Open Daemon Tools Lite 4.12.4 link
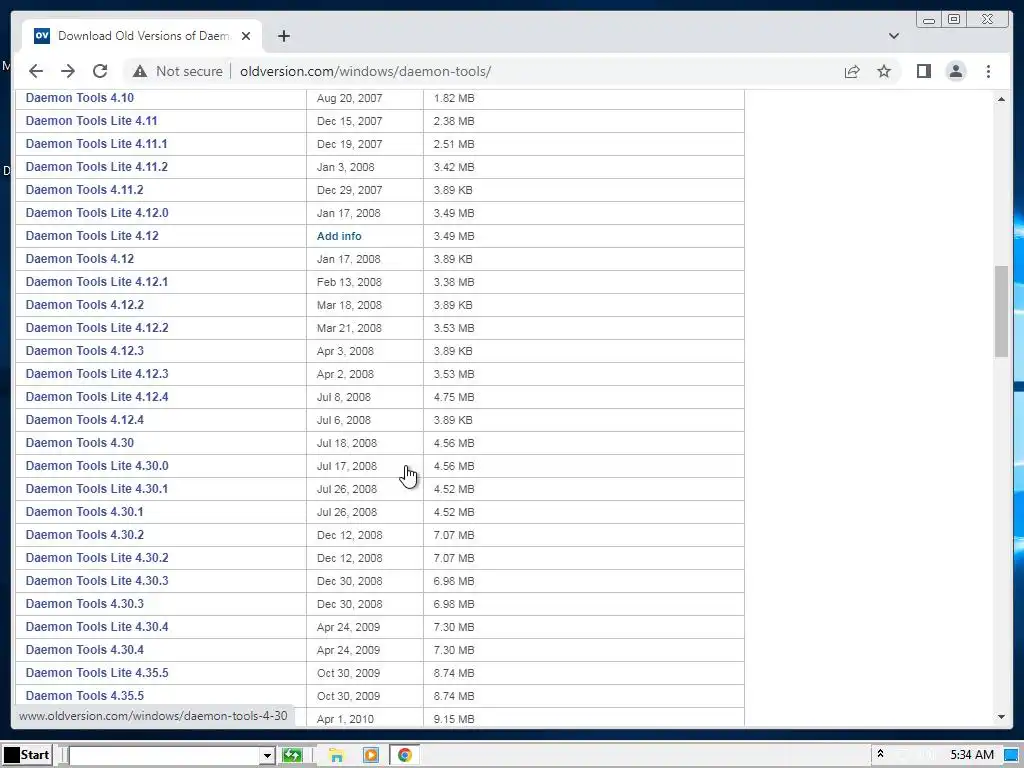 [97, 396]
